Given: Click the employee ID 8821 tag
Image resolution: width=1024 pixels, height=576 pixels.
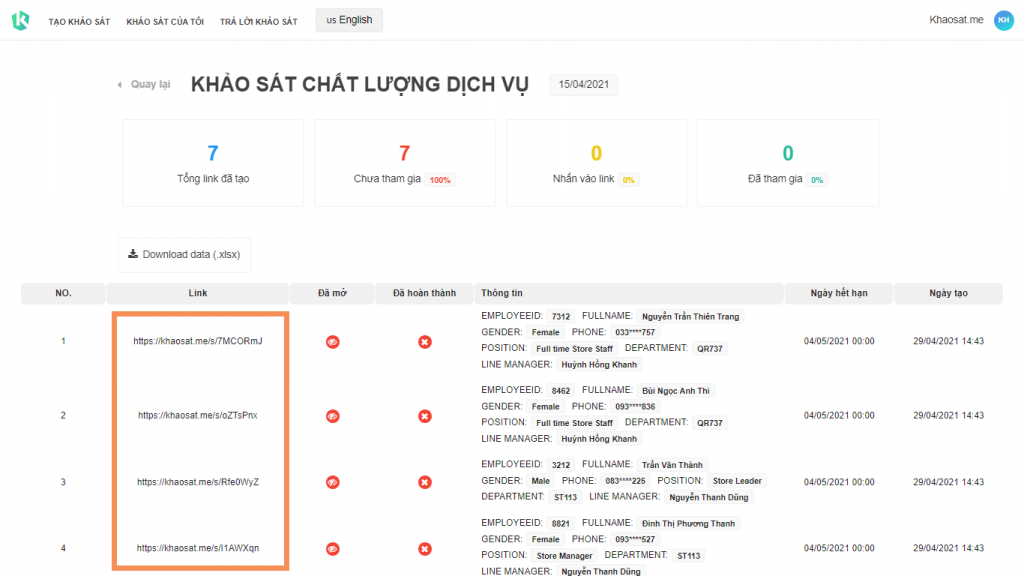Looking at the screenshot, I should click(x=561, y=523).
